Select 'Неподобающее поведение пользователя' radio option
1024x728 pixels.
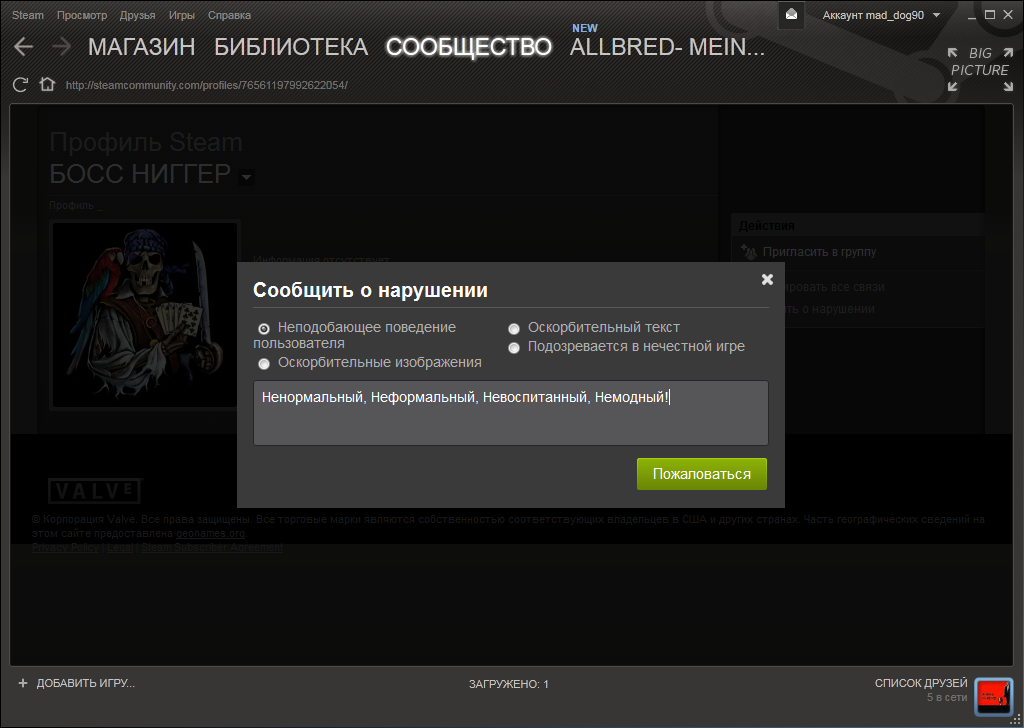coord(264,328)
